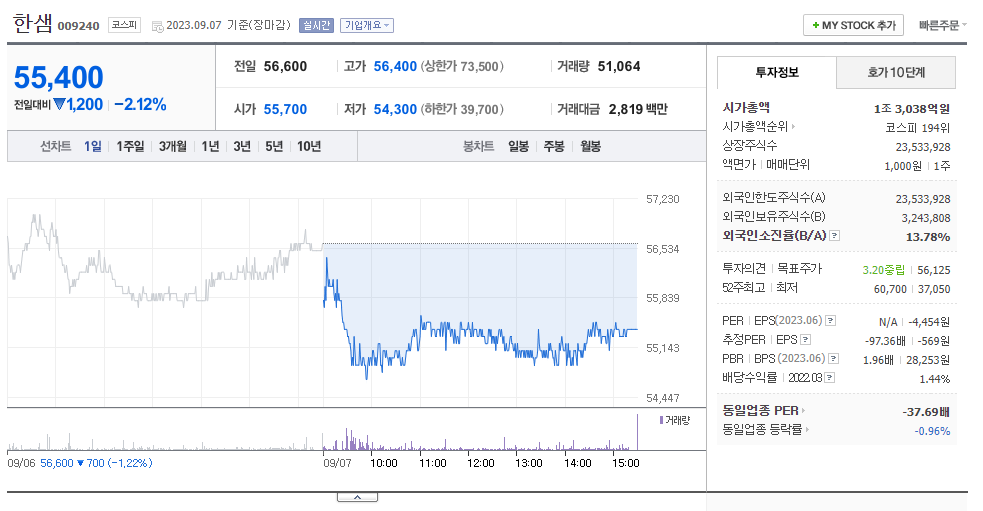Click the 12:00 time axis label
The image size is (983, 511).
[481, 463]
